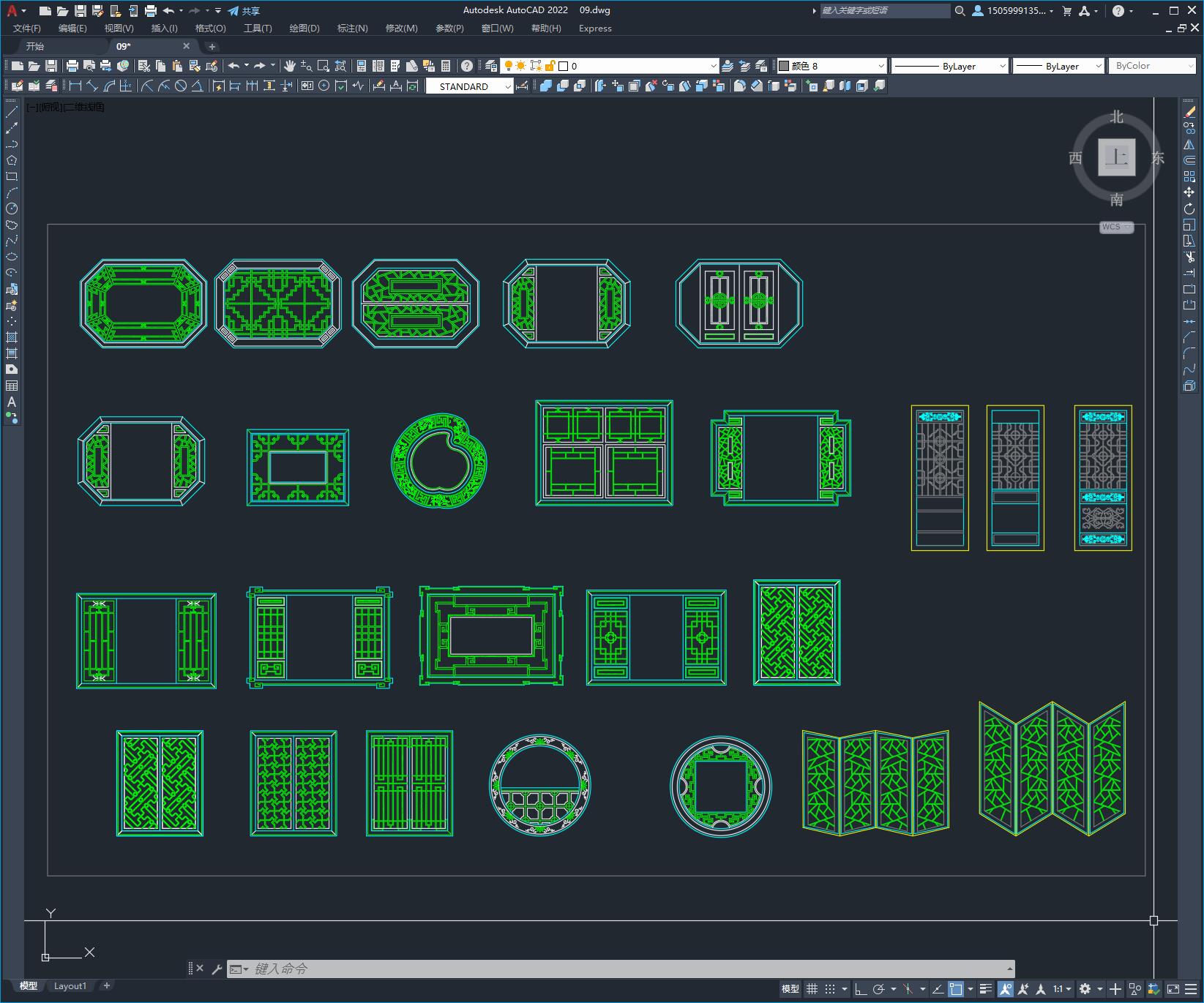Click the search magnifier icon
The width and height of the screenshot is (1204, 1003).
click(x=960, y=11)
